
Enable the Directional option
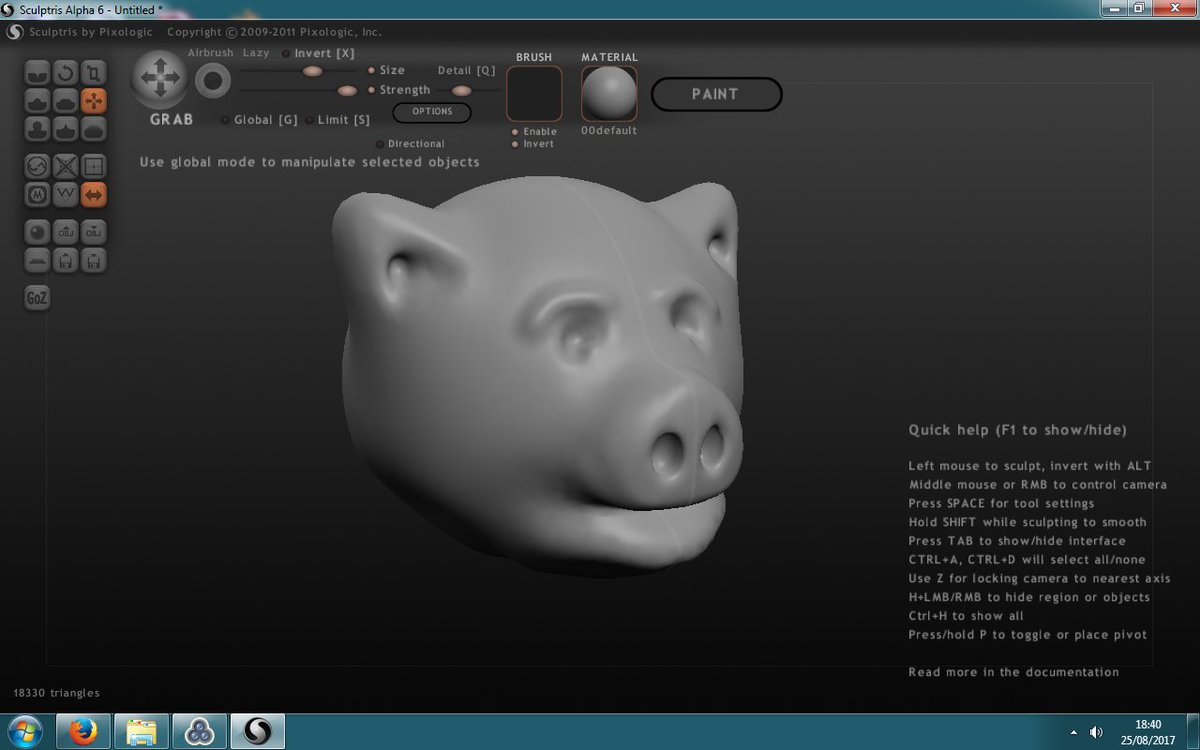pos(410,144)
